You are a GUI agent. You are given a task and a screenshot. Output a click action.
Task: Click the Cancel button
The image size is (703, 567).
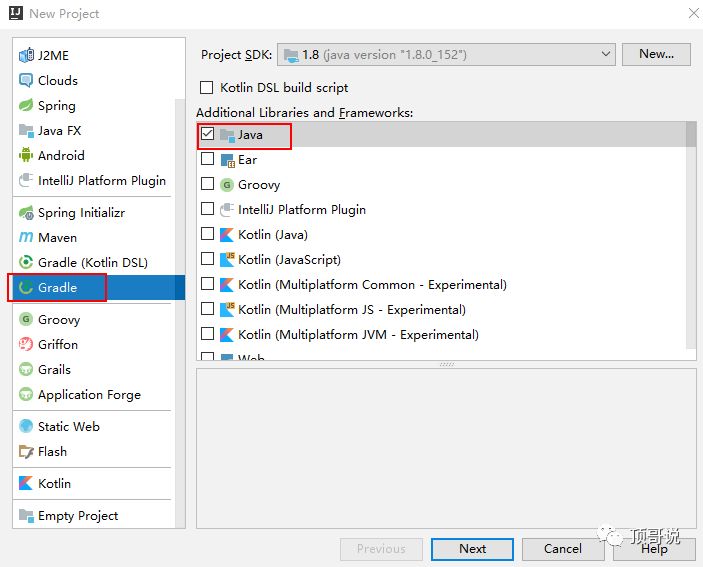pyautogui.click(x=563, y=549)
